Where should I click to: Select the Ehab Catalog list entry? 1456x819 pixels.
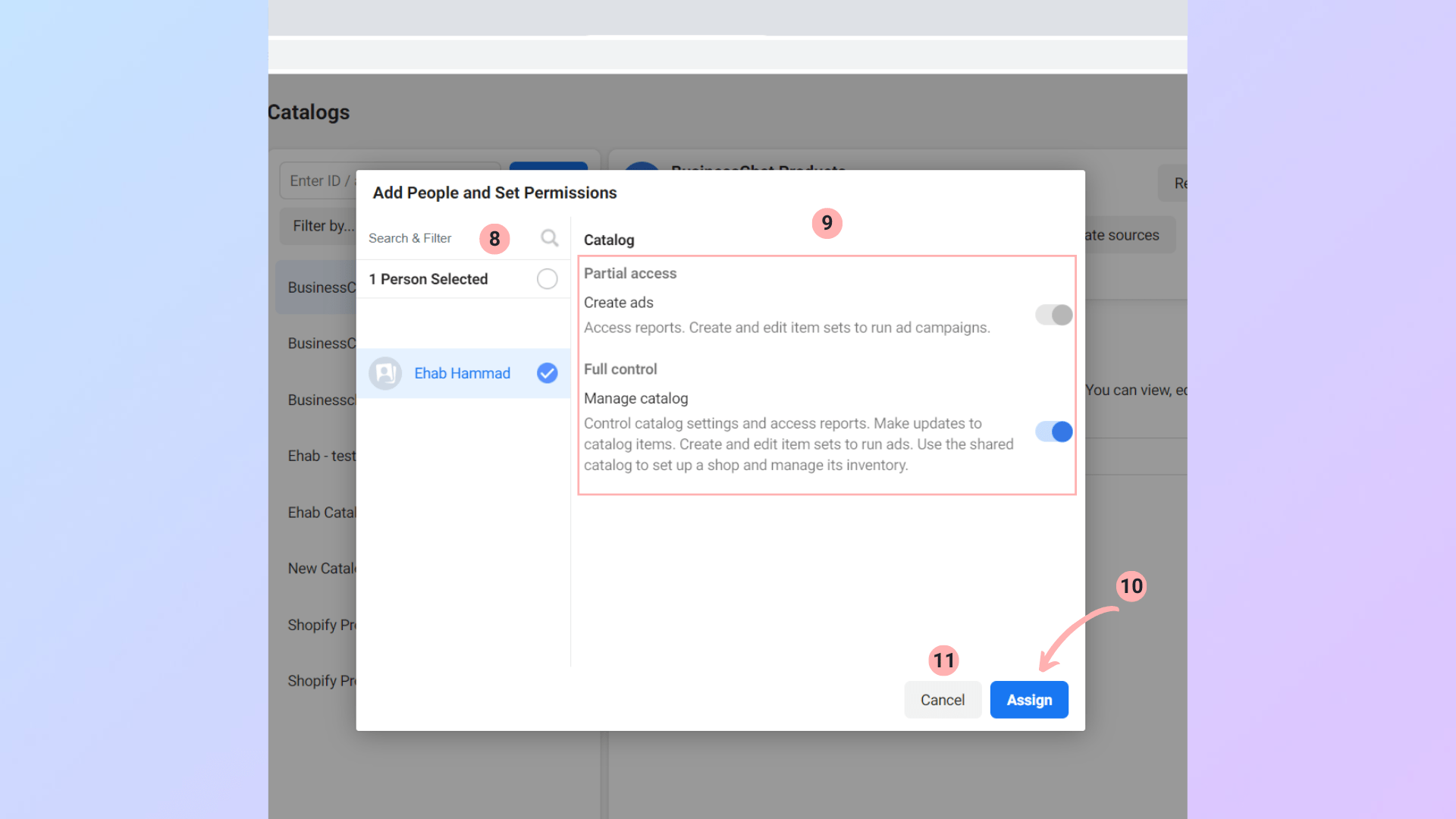pos(322,513)
